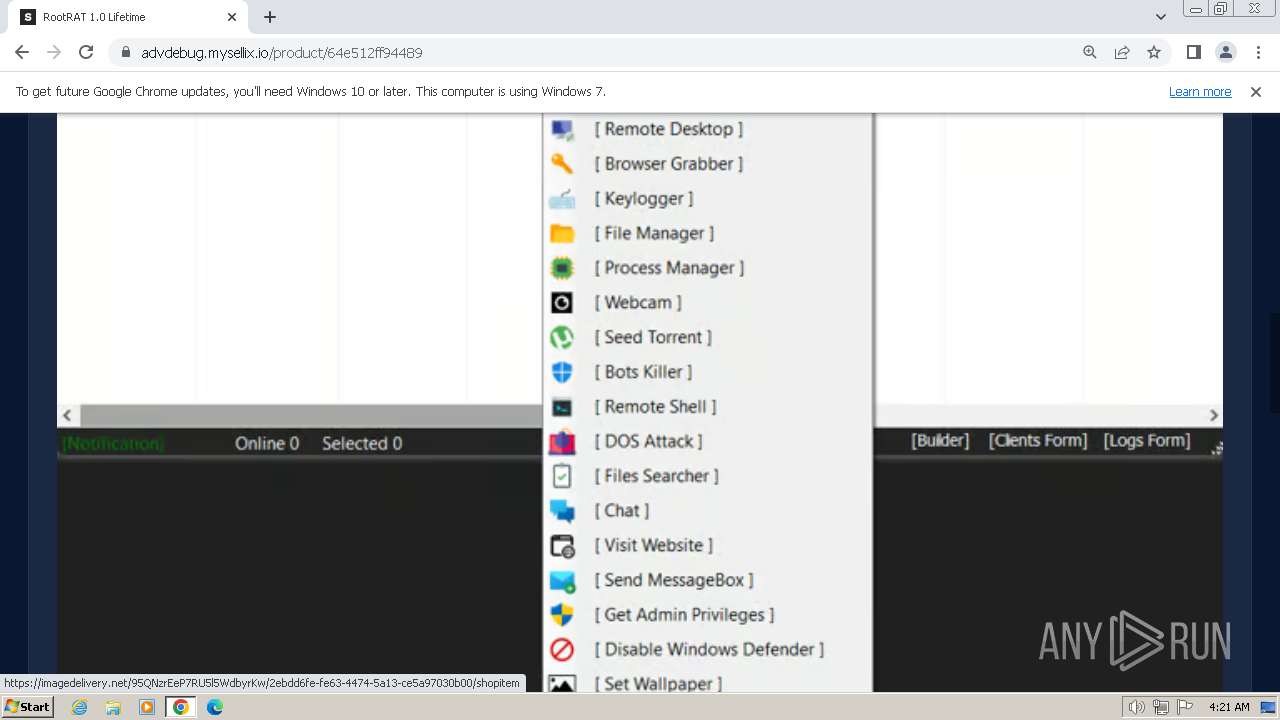The width and height of the screenshot is (1280, 720).
Task: Switch to Chrome taskbar button
Action: click(x=180, y=707)
